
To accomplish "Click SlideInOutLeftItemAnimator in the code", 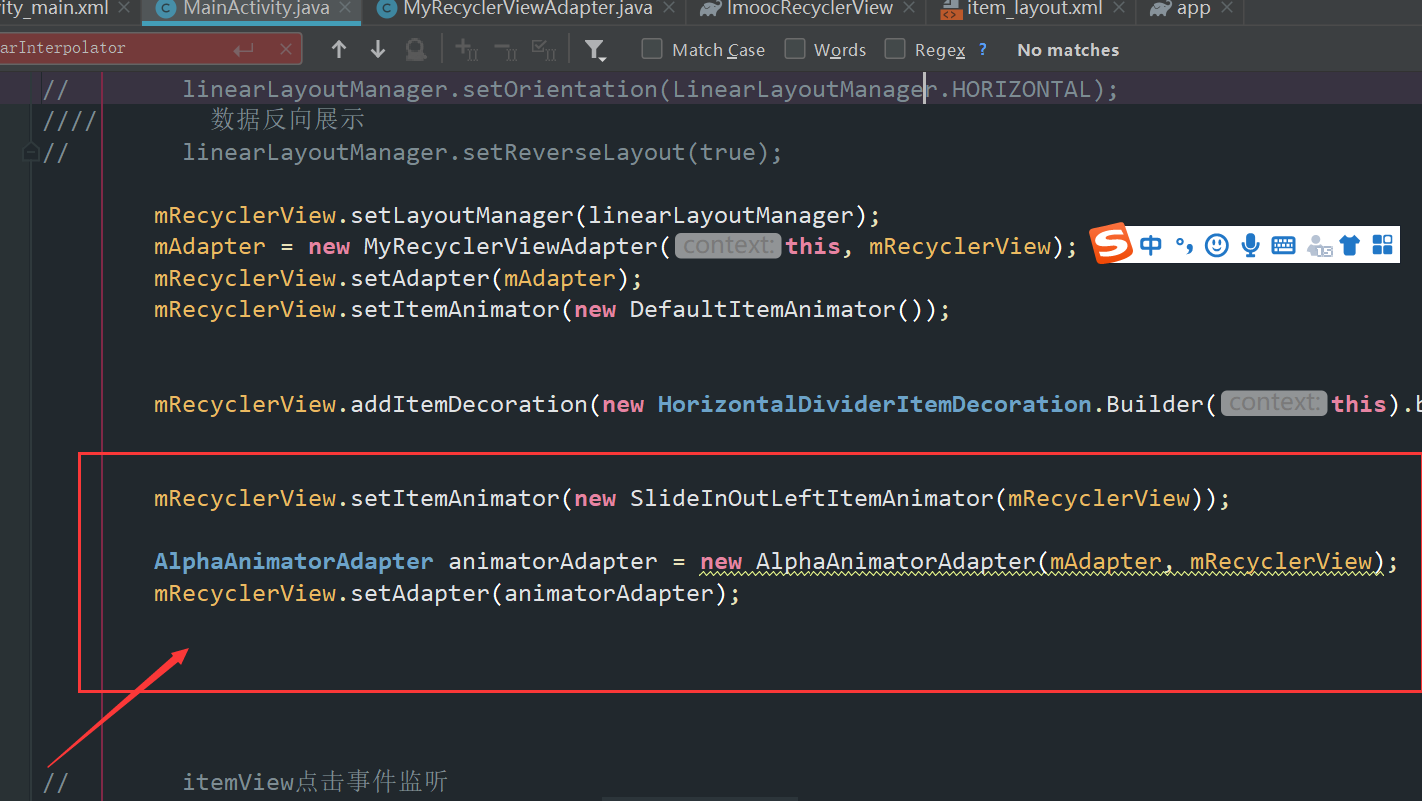I will [811, 499].
